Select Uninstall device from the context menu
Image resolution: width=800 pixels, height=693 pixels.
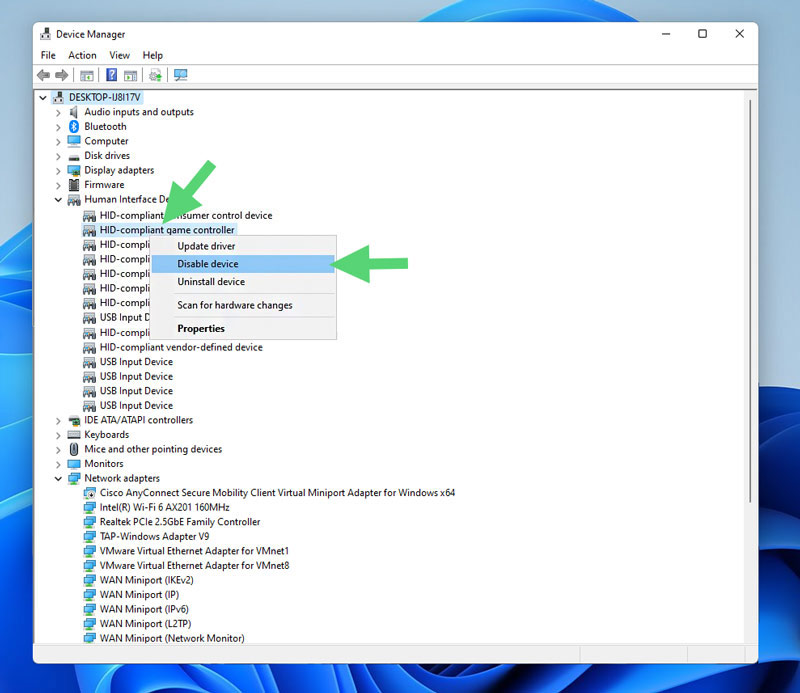[x=211, y=282]
